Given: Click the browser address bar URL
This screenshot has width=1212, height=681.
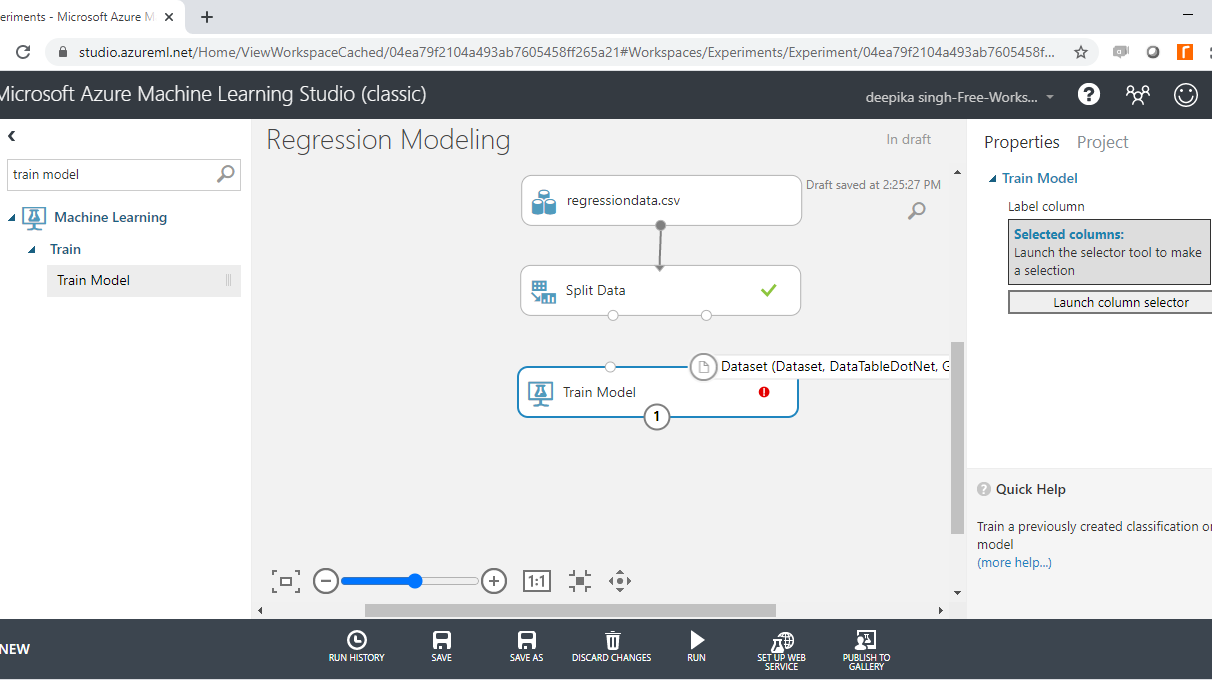Looking at the screenshot, I should (x=567, y=52).
